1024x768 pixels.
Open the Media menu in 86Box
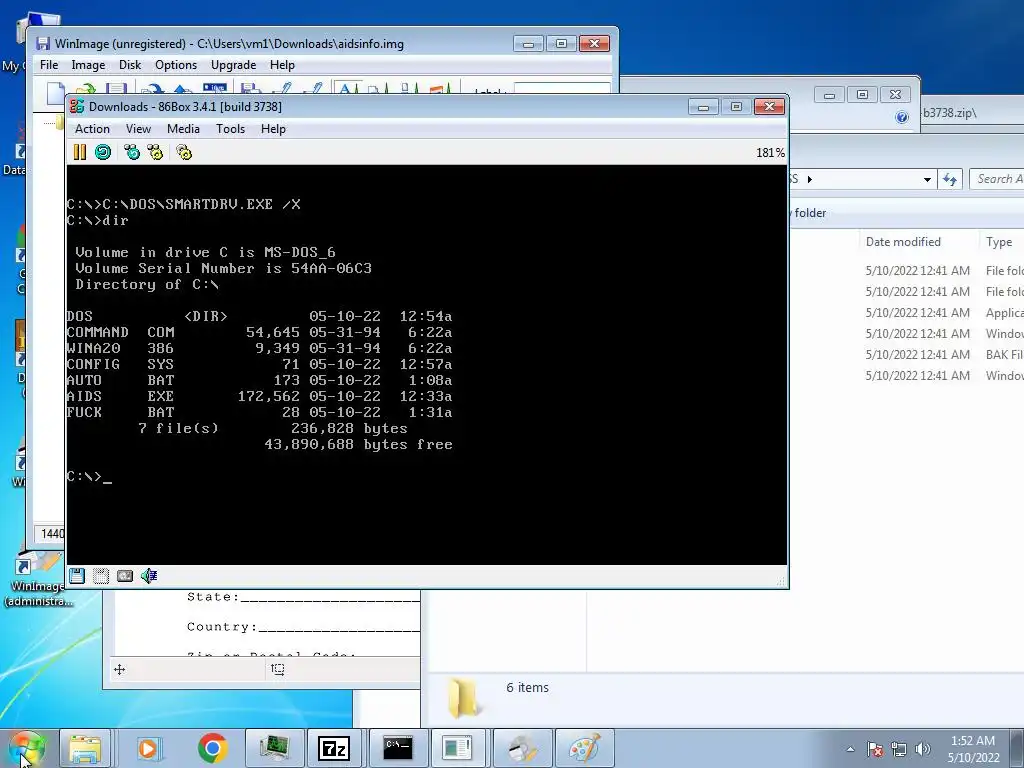[184, 129]
